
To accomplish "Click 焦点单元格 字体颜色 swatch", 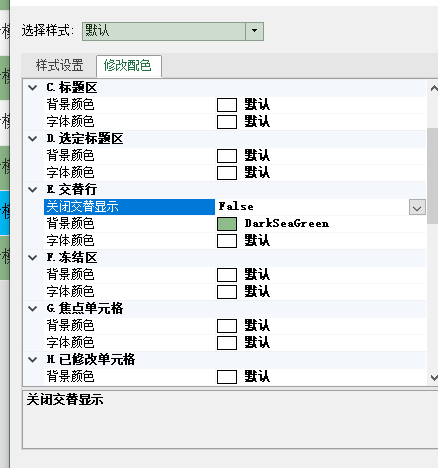I will (227, 343).
